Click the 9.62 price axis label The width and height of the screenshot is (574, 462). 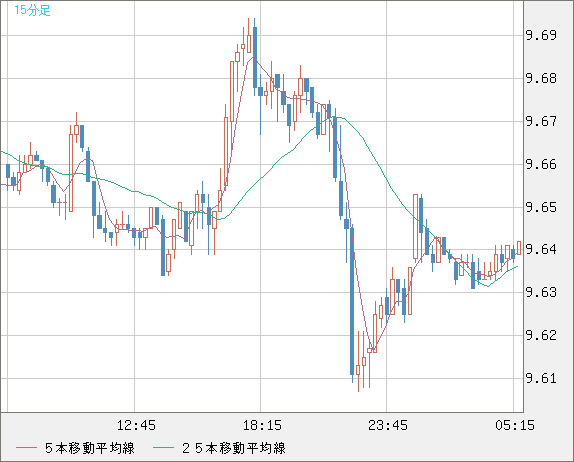tap(541, 335)
